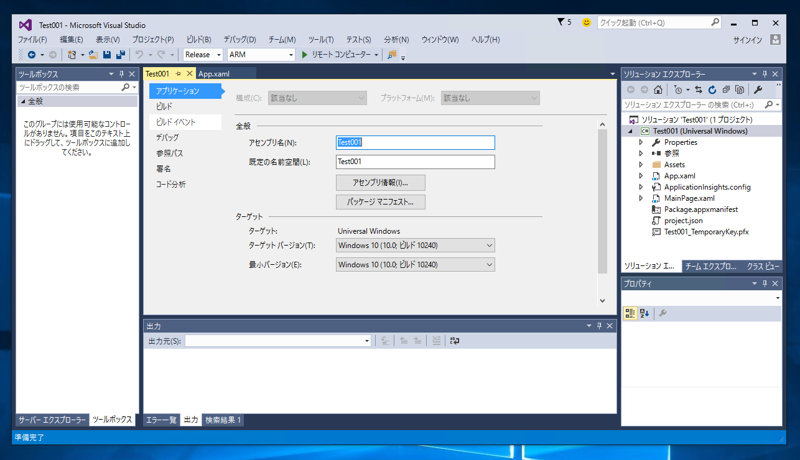Click the Show All Files icon
This screenshot has width=800, height=460.
pos(740,90)
